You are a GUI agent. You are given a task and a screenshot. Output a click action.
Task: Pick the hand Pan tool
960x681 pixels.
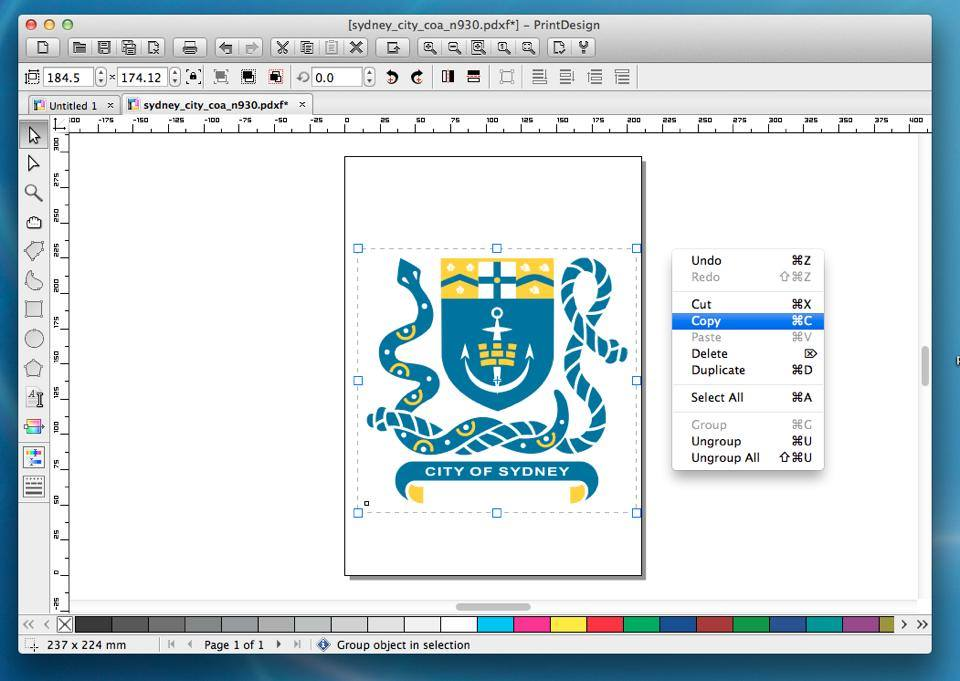[x=34, y=222]
